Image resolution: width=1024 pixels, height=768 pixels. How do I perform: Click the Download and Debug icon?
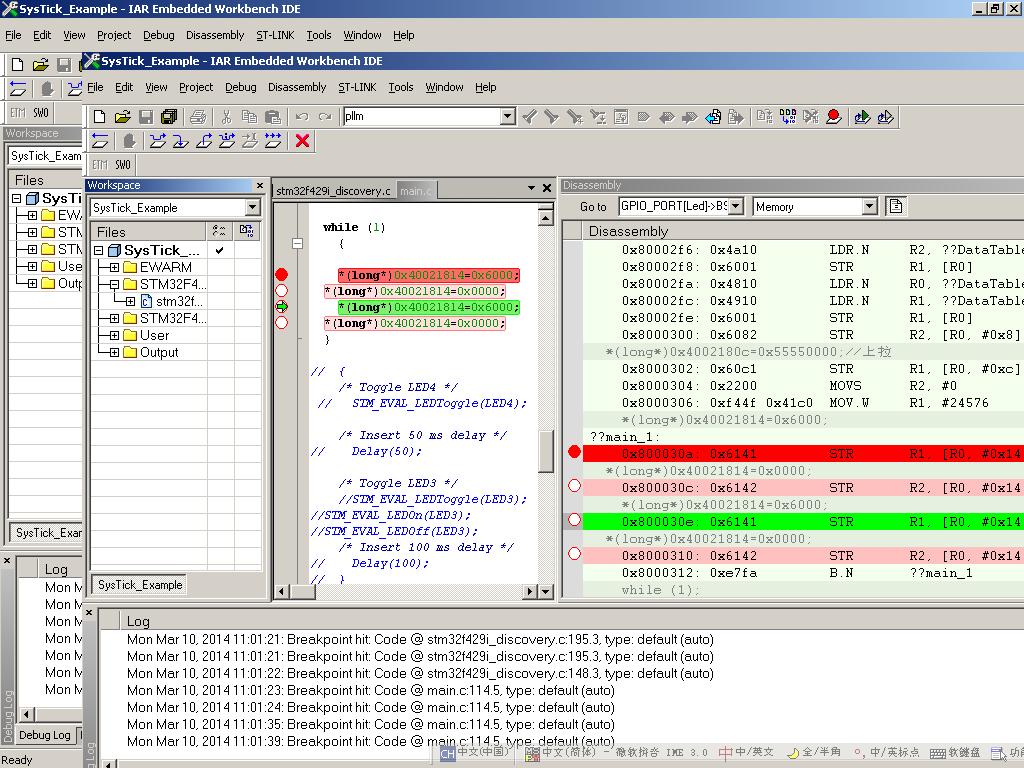coord(862,117)
